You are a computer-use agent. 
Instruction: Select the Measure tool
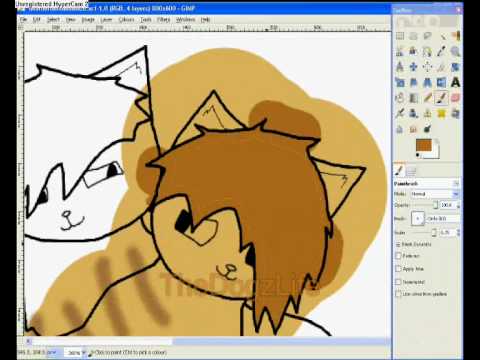[400, 67]
